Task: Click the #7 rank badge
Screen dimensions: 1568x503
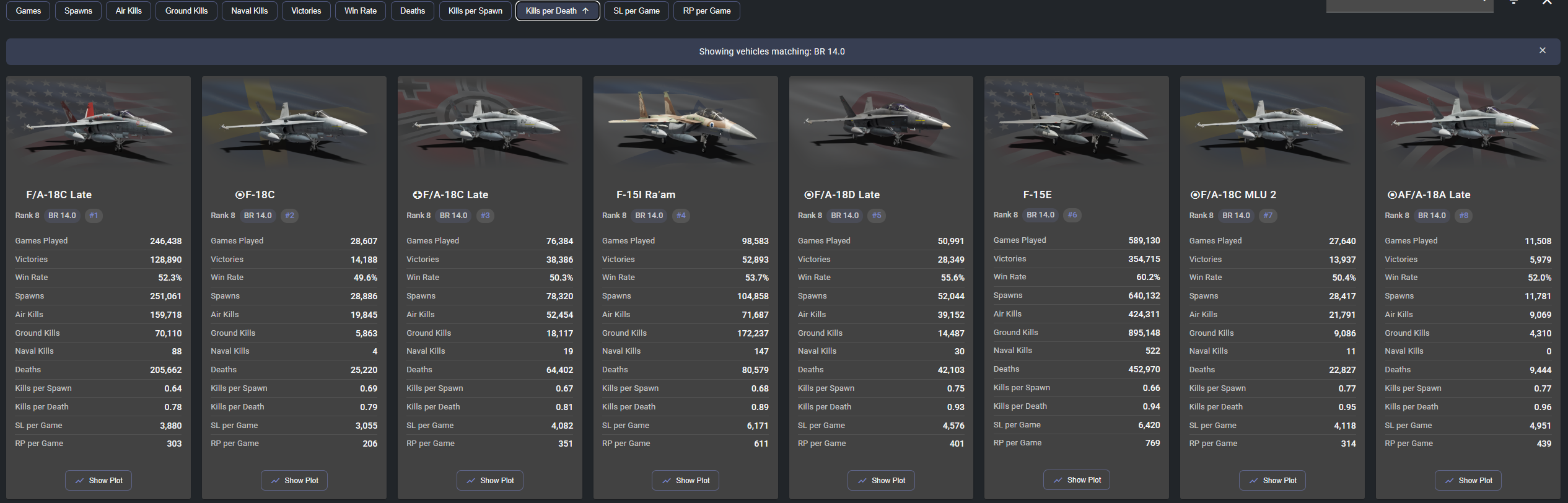Action: point(1268,216)
